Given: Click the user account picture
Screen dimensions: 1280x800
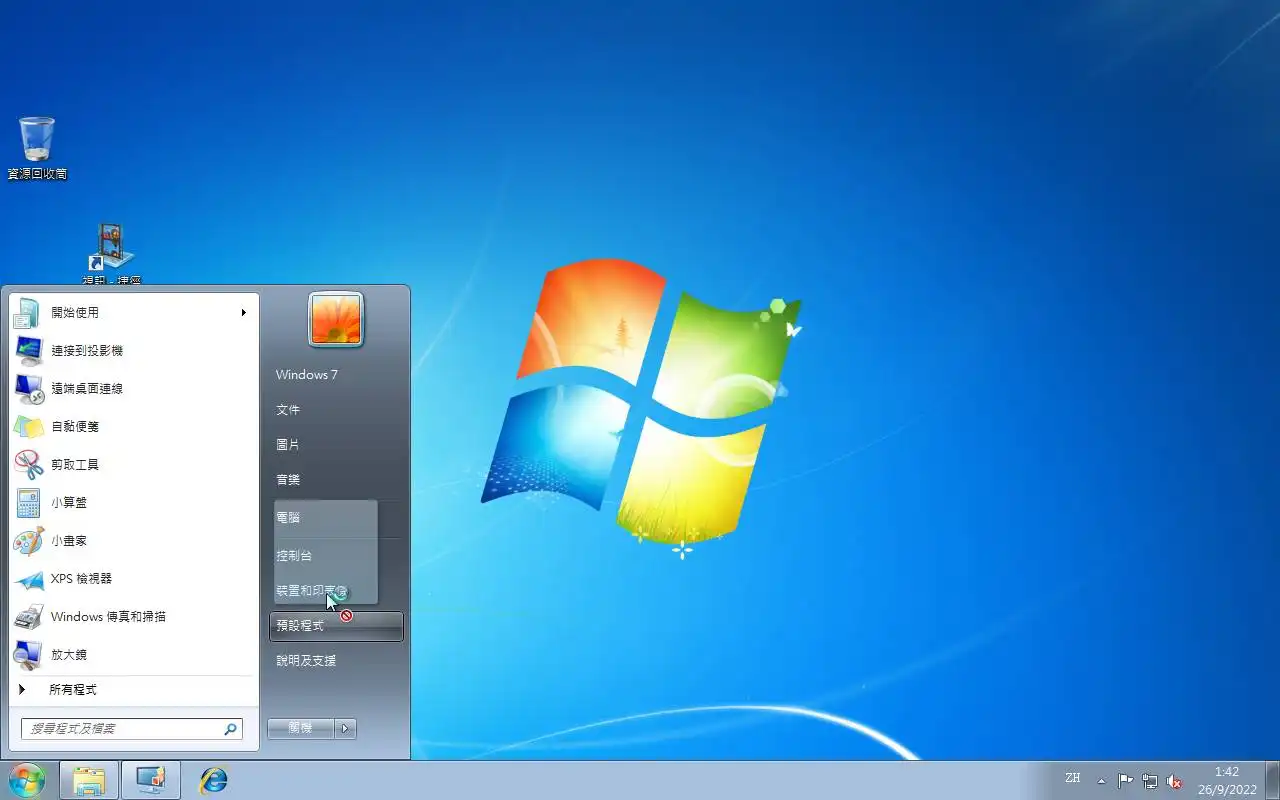Looking at the screenshot, I should [336, 320].
